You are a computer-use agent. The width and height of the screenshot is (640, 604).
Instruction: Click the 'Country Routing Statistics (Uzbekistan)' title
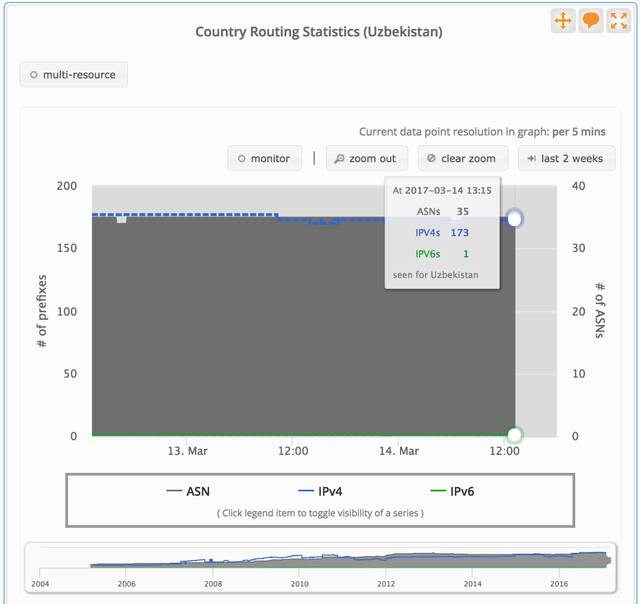click(x=319, y=32)
